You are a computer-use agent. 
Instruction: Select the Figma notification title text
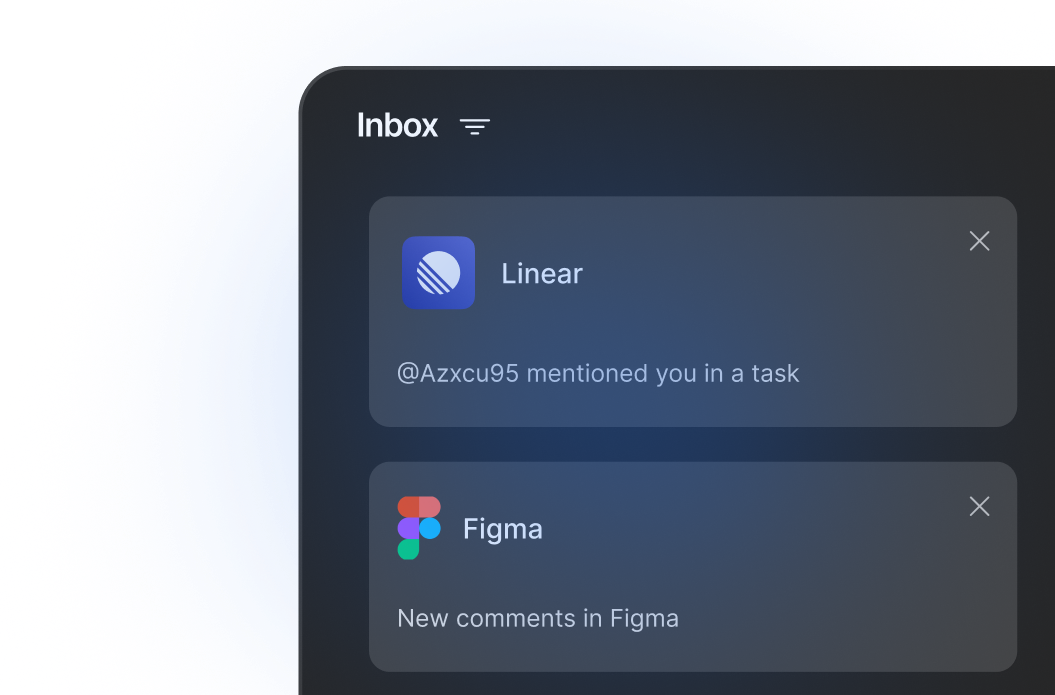(502, 529)
